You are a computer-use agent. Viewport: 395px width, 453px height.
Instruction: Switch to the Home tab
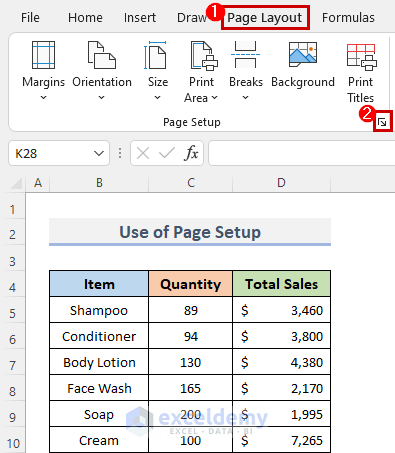85,17
